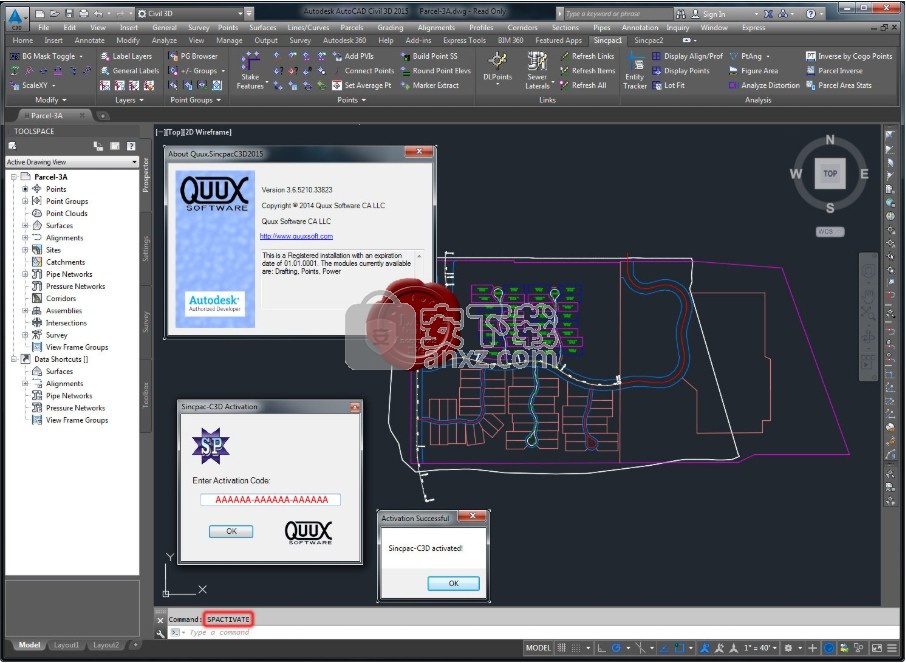
Task: Expand the Surfaces node under Parcel-3A
Action: click(25, 225)
